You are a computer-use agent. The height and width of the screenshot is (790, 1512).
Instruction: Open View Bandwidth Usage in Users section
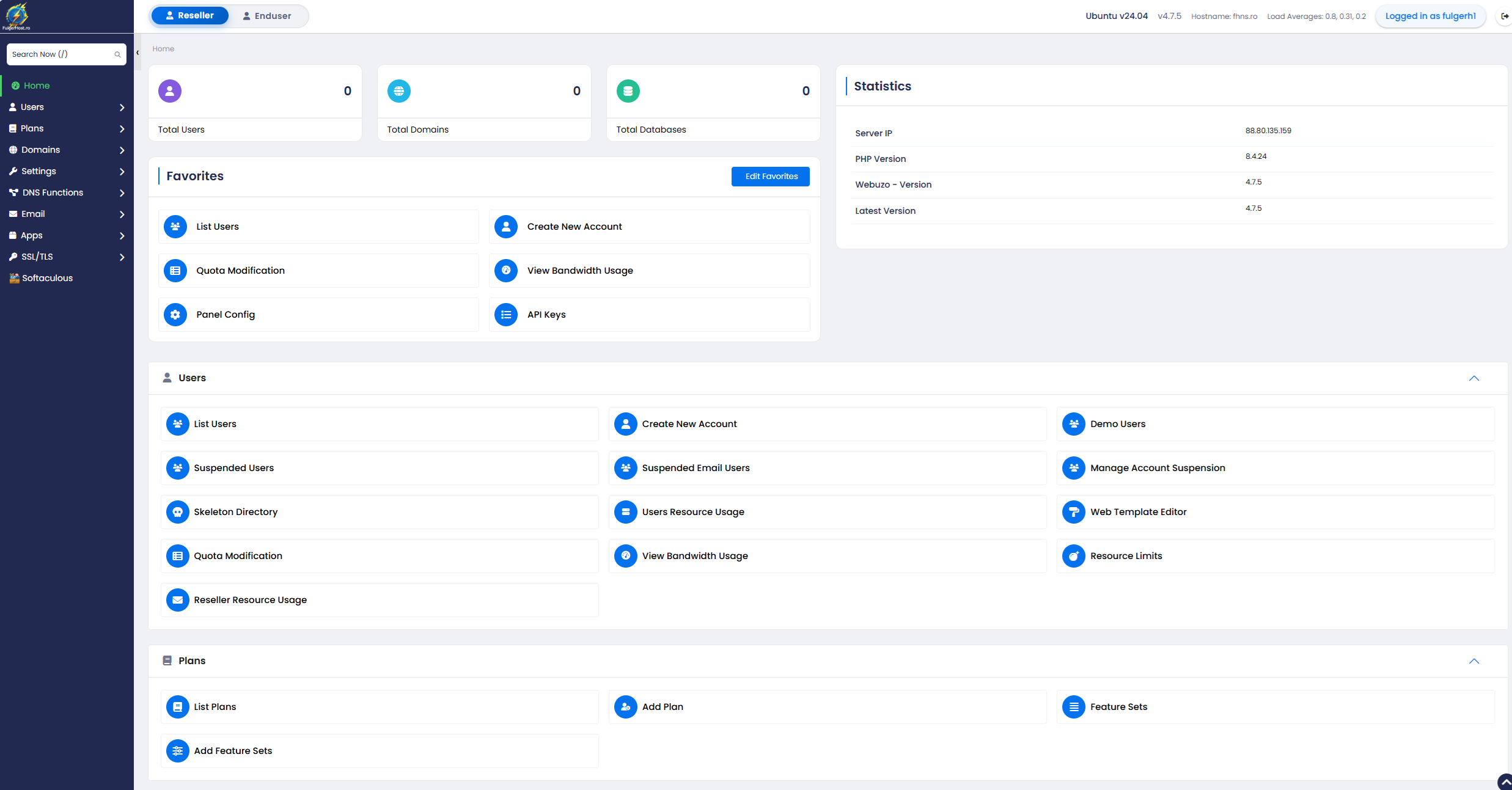(828, 556)
